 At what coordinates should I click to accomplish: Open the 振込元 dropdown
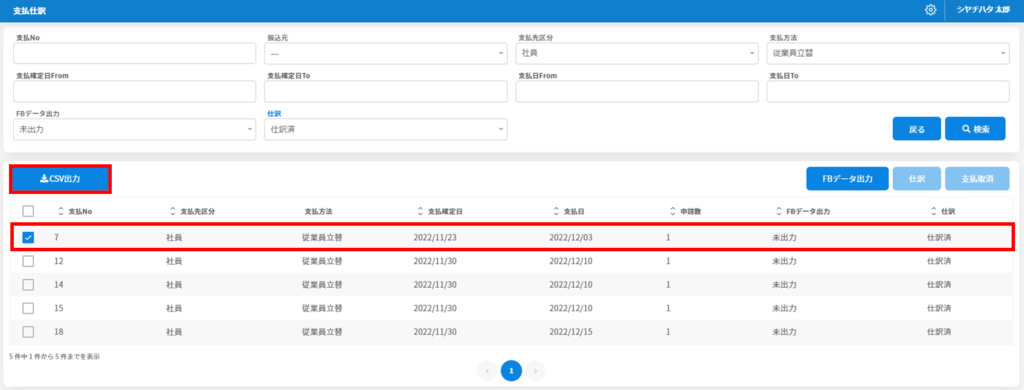(385, 54)
